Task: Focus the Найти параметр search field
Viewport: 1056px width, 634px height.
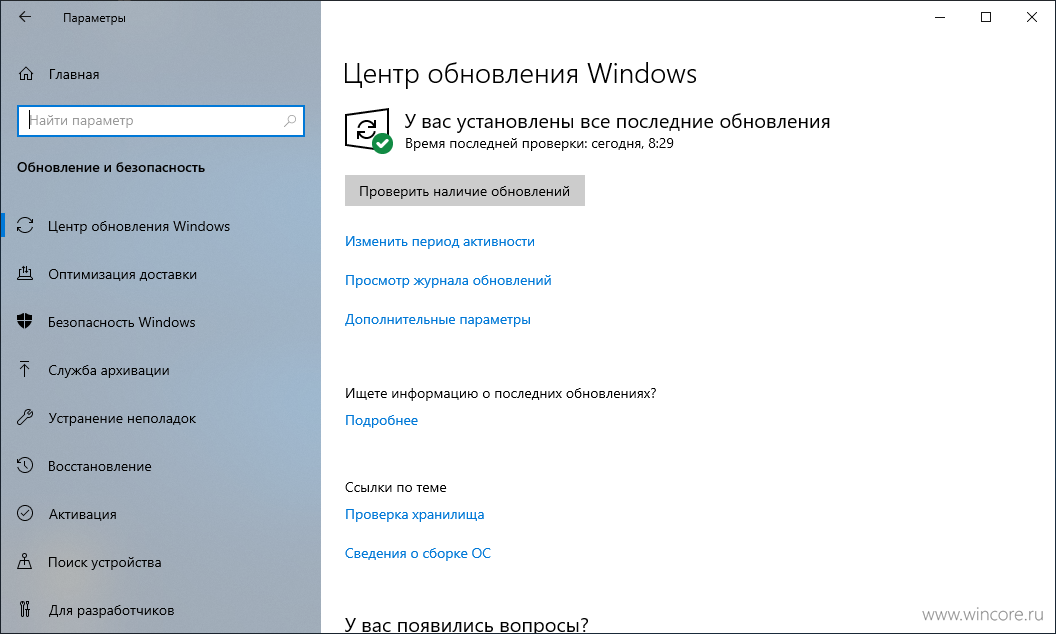Action: point(160,121)
